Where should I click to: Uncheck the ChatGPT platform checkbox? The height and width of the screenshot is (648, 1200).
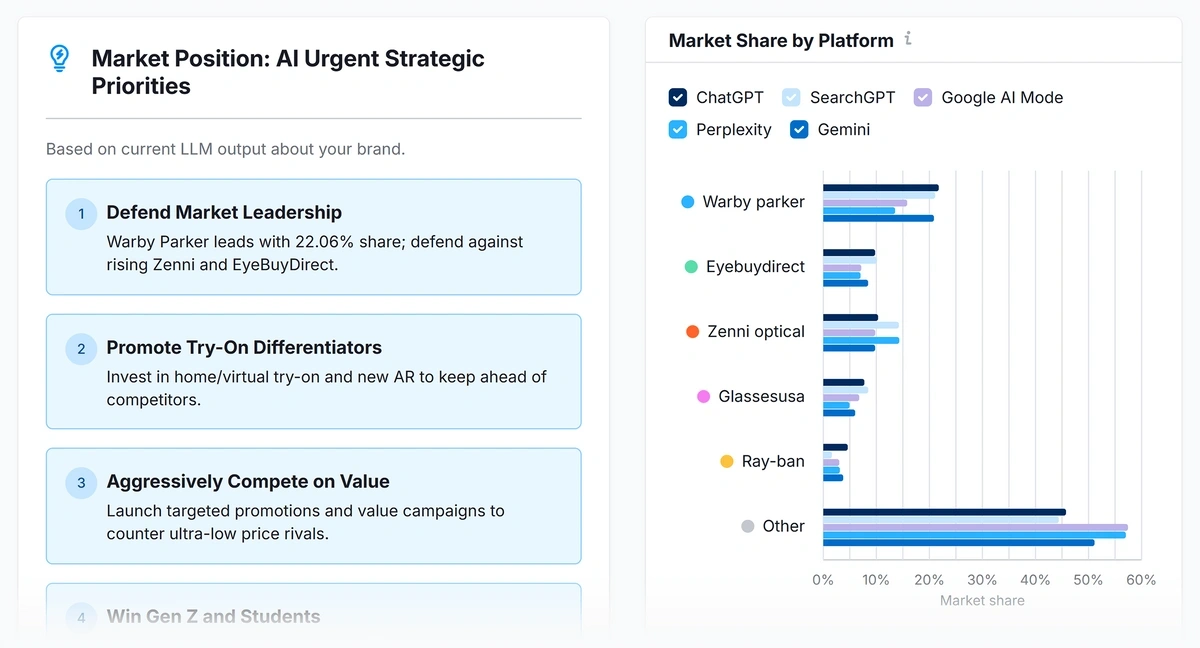[x=680, y=97]
